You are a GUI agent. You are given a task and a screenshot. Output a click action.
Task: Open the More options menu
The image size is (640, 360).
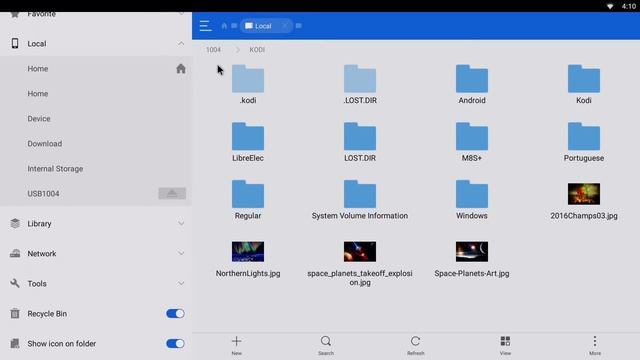tap(595, 345)
